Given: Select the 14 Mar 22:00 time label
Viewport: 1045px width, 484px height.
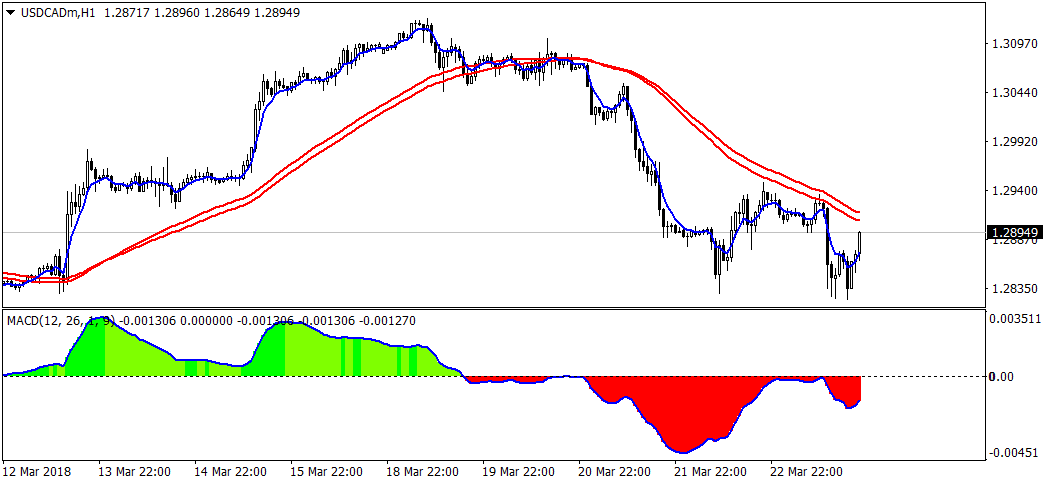Looking at the screenshot, I should tap(231, 471).
